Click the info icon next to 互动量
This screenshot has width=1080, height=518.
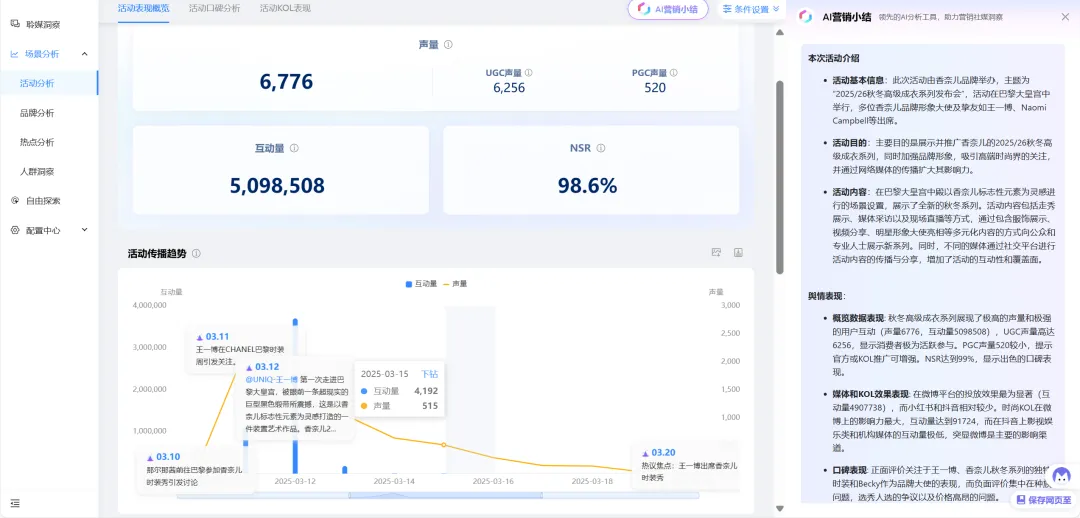click(x=294, y=148)
